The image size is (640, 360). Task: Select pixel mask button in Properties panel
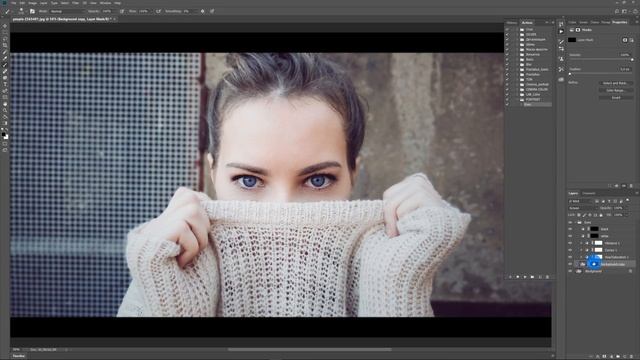(x=624, y=40)
